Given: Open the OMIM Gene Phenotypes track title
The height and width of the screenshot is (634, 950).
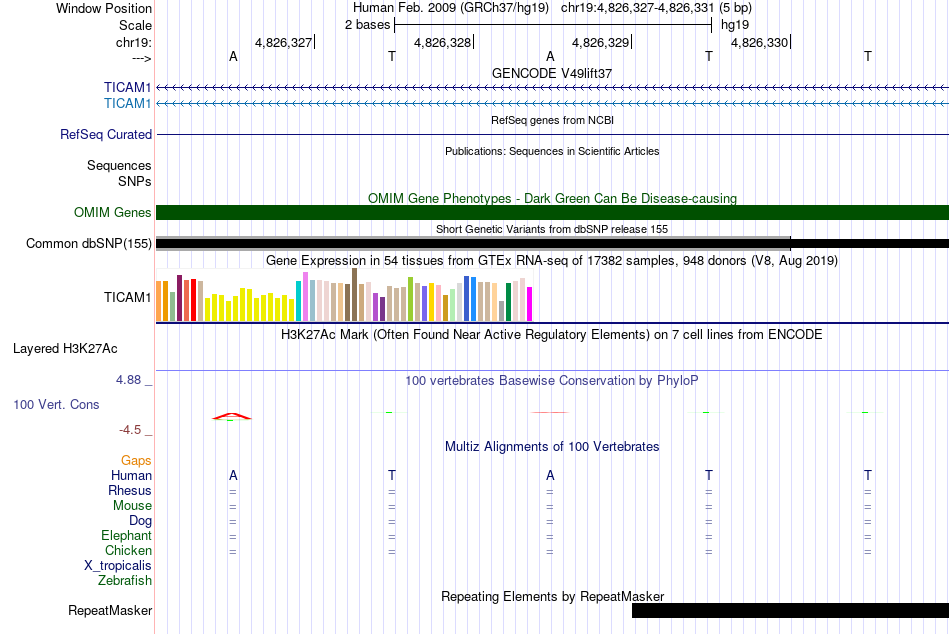Looking at the screenshot, I should pyautogui.click(x=552, y=198).
